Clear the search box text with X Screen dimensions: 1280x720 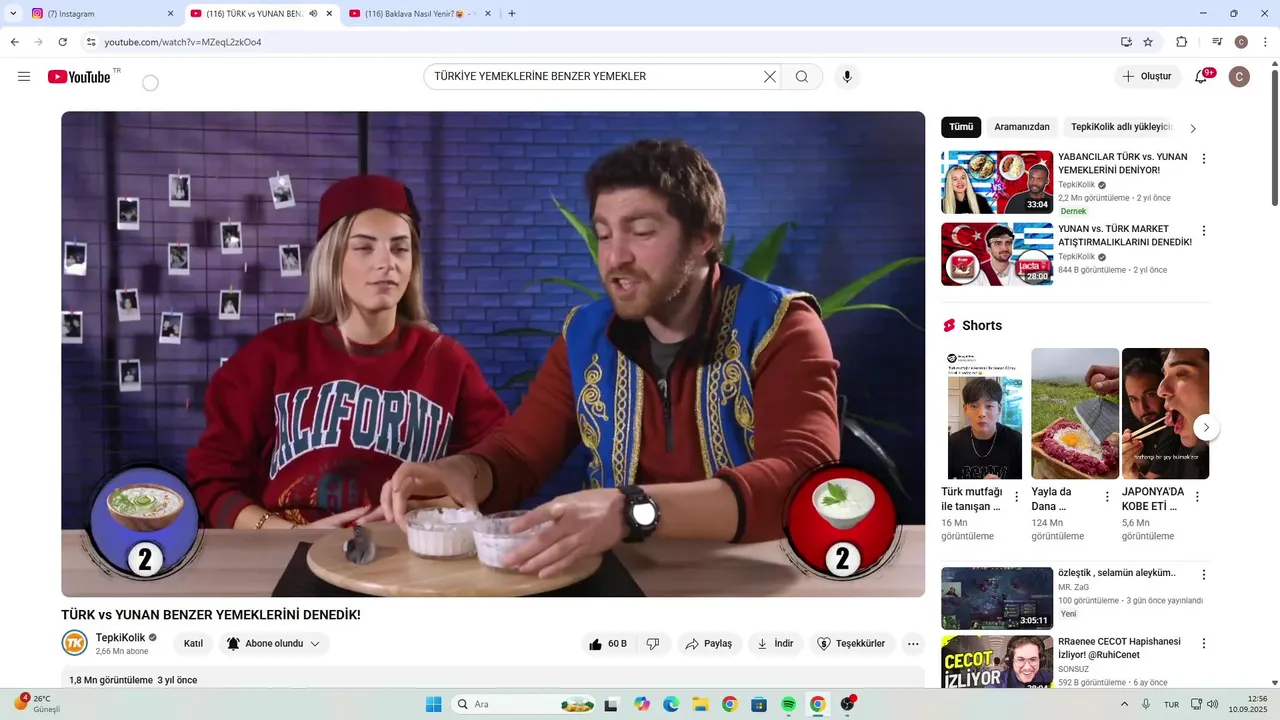point(770,77)
